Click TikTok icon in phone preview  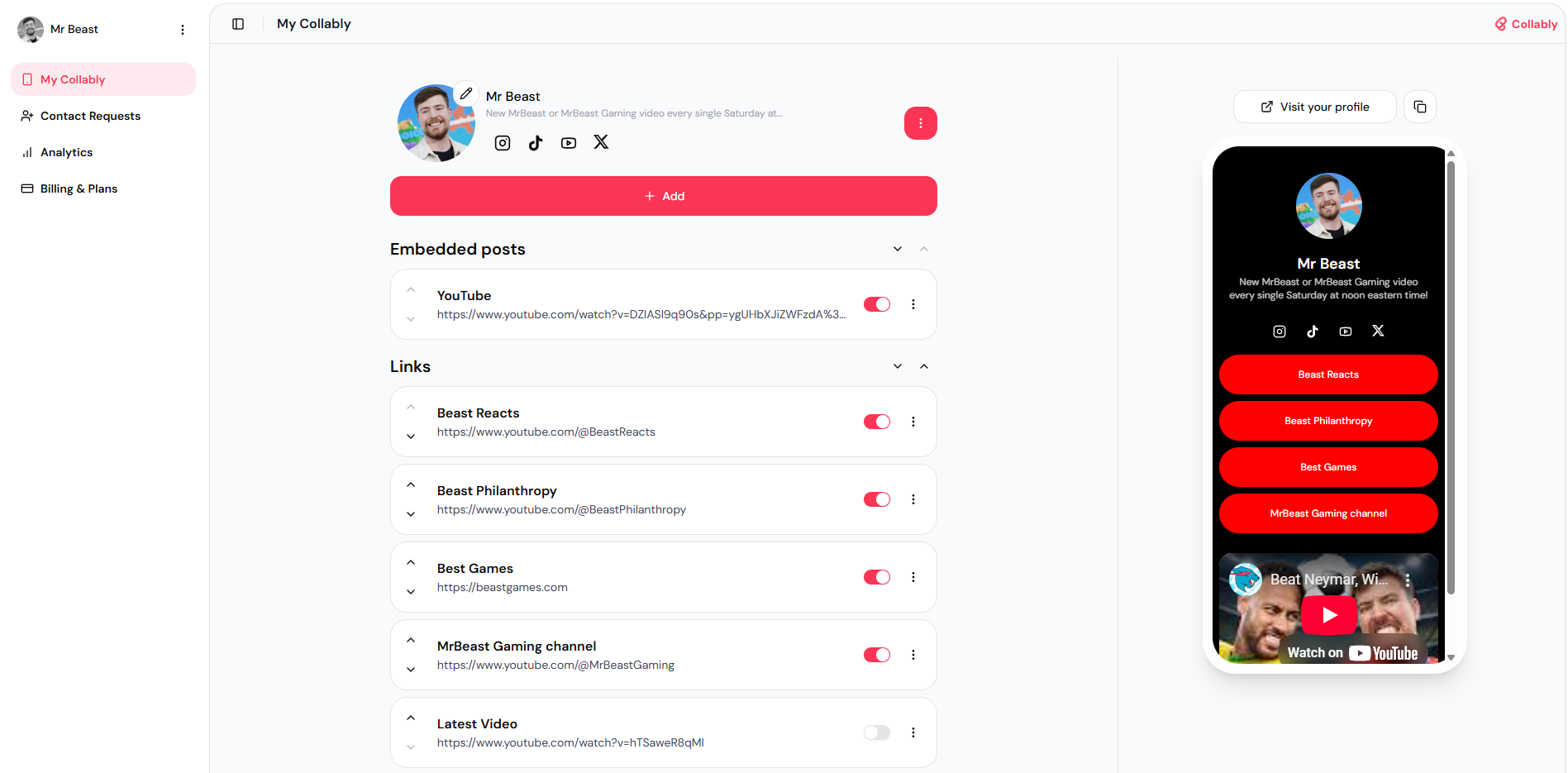pos(1313,332)
